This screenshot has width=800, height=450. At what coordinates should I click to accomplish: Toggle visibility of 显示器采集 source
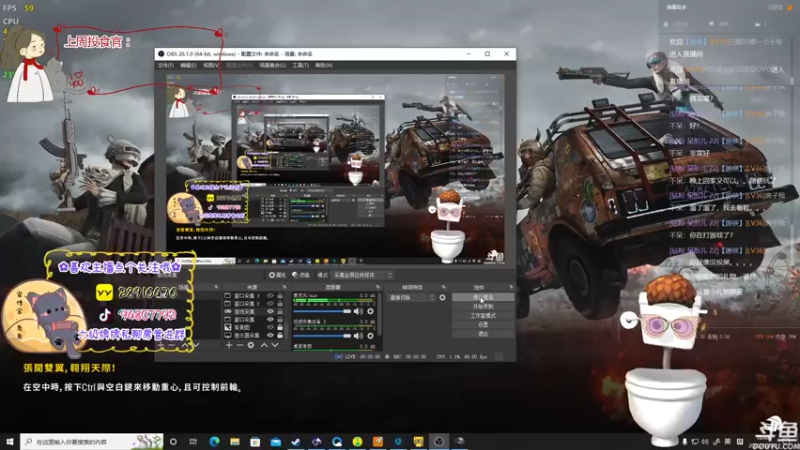click(x=270, y=336)
